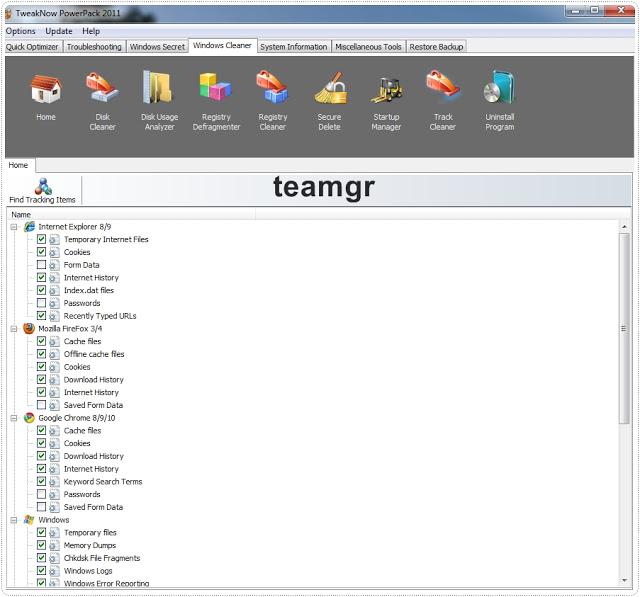Click the file icon beside Firefox Saved Form Data
Image resolution: width=640 pixels, height=597 pixels.
click(x=54, y=405)
